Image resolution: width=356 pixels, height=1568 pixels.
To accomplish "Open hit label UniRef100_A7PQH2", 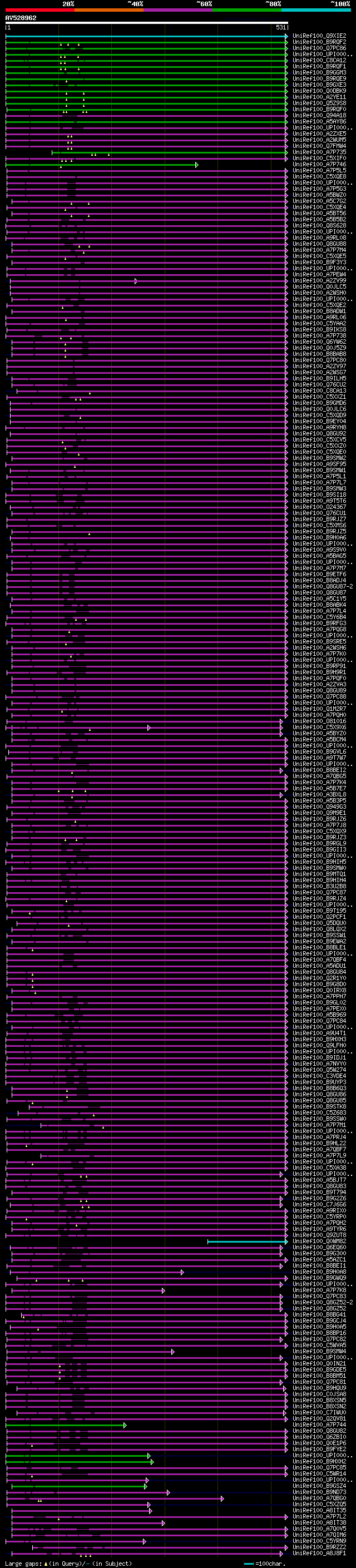I will click(319, 1223).
